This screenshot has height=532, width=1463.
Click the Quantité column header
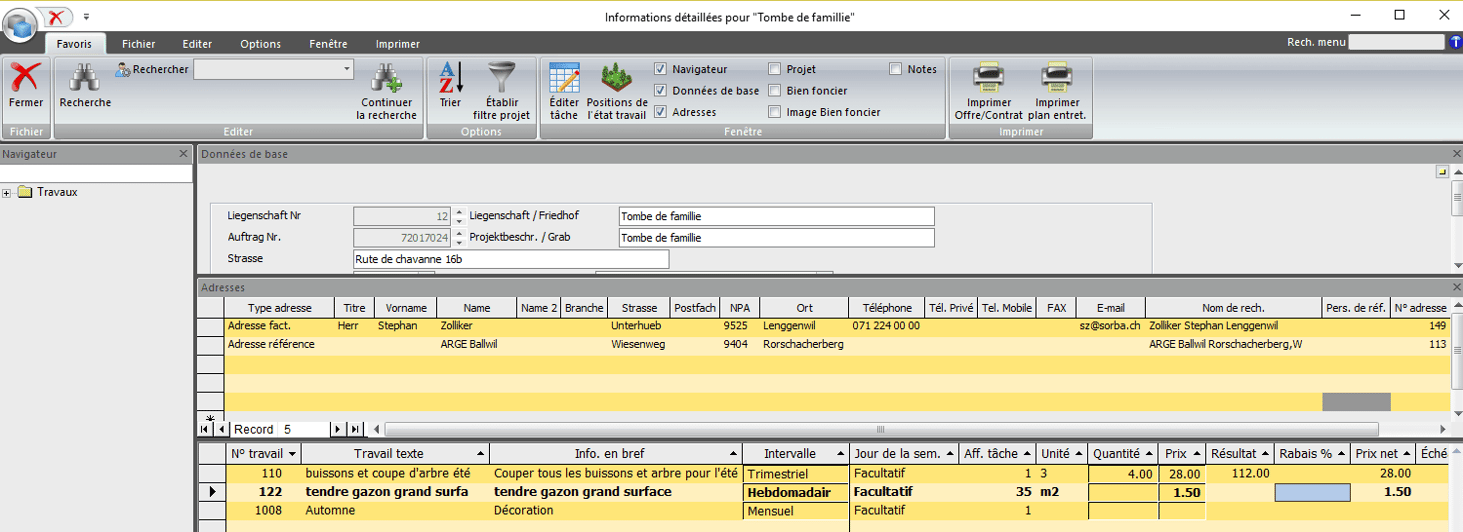tap(1123, 454)
